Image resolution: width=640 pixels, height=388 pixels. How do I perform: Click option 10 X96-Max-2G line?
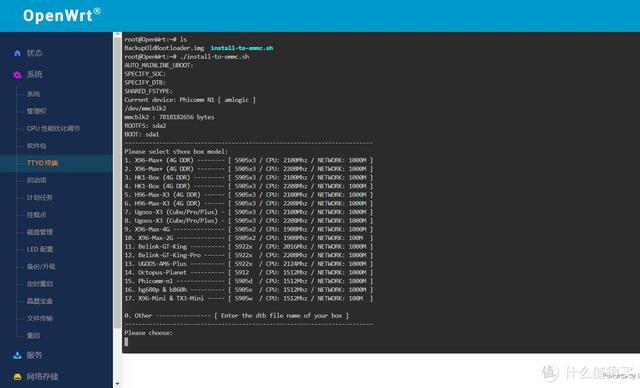pyautogui.click(x=249, y=238)
